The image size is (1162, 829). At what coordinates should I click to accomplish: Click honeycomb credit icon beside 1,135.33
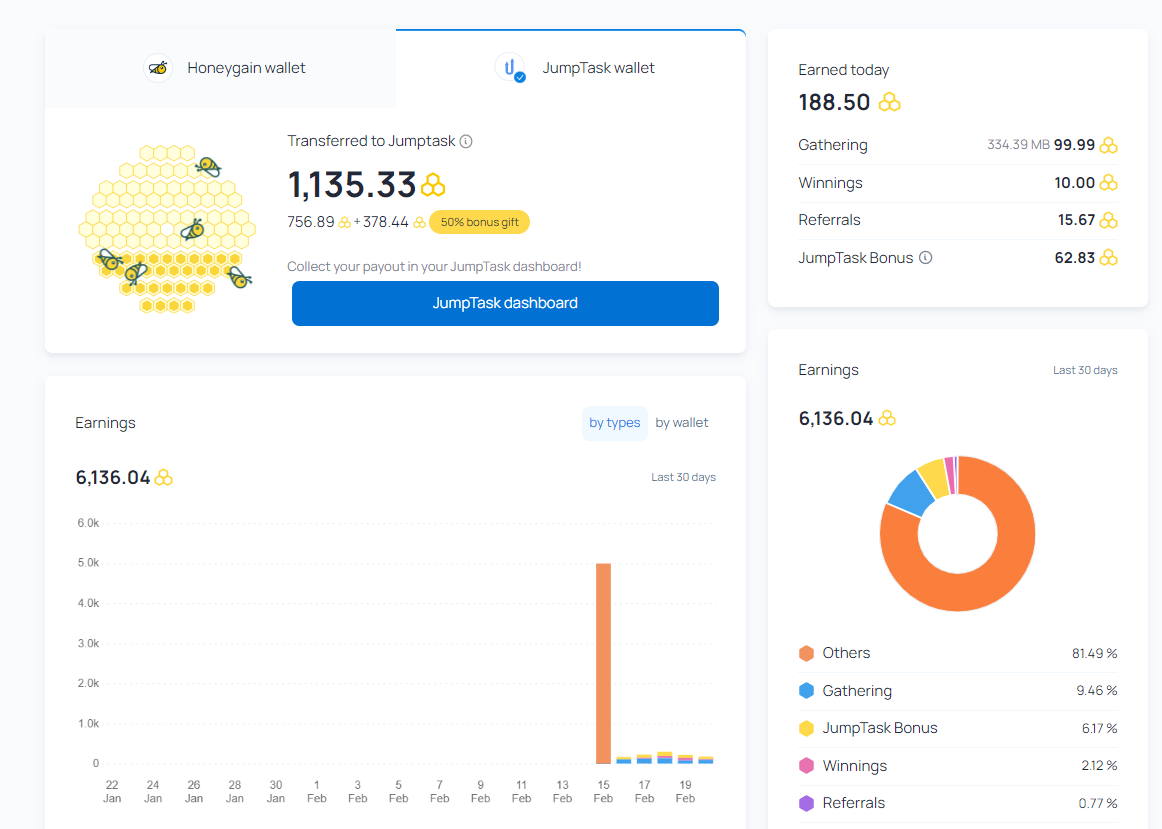[x=433, y=185]
